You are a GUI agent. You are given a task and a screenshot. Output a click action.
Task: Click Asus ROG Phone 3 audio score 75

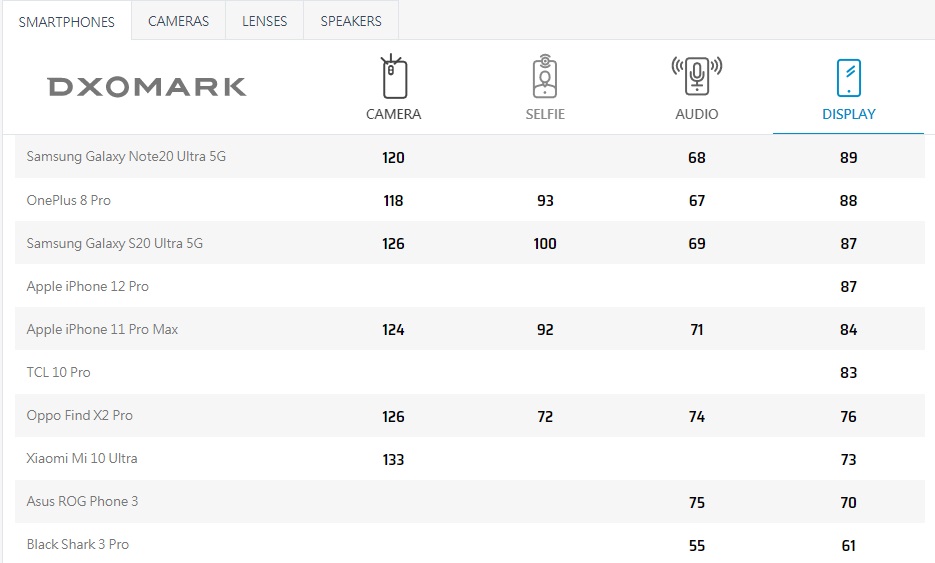[x=696, y=502]
